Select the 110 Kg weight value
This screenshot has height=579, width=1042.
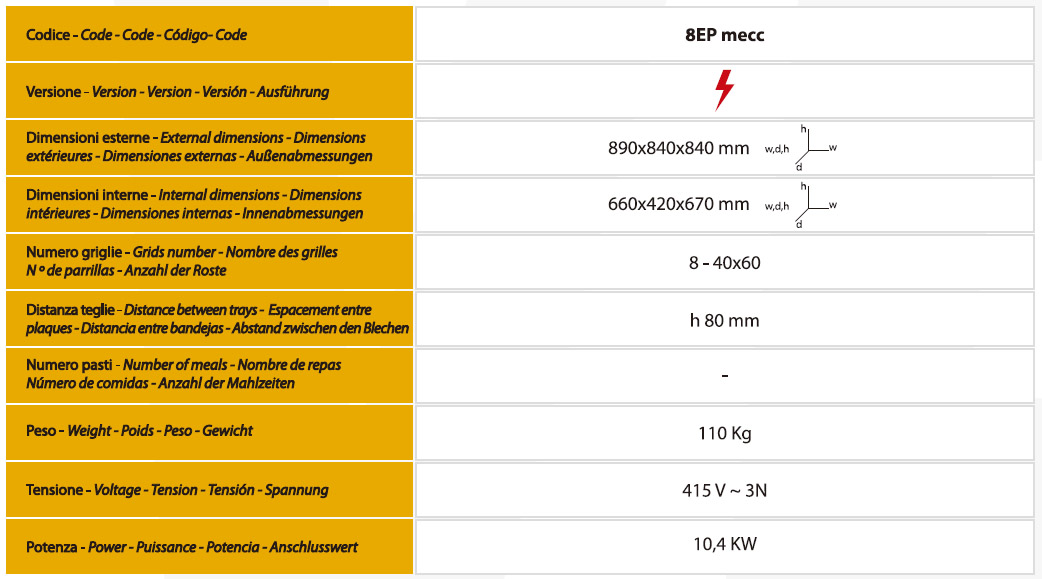pyautogui.click(x=724, y=434)
